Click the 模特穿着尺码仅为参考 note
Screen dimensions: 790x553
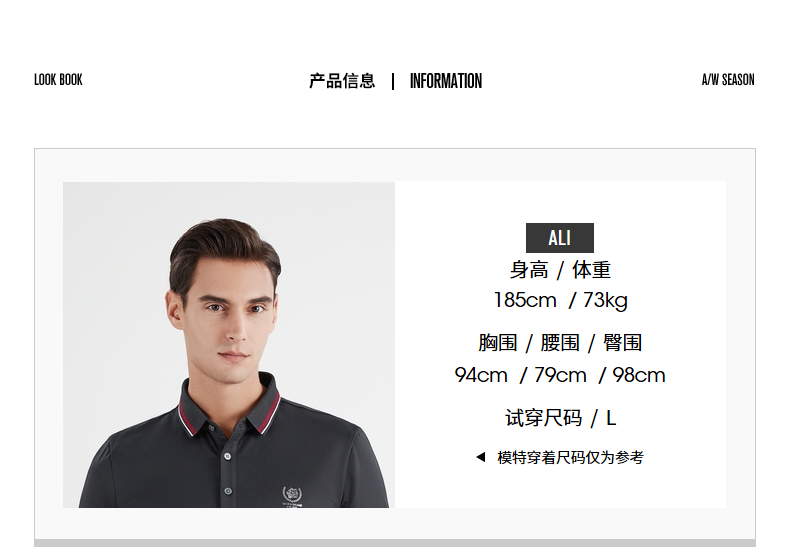point(570,457)
